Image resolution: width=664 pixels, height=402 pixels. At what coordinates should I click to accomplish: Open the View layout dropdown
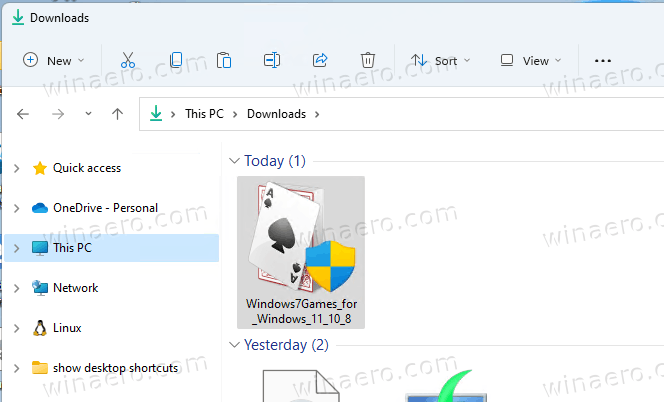531,61
